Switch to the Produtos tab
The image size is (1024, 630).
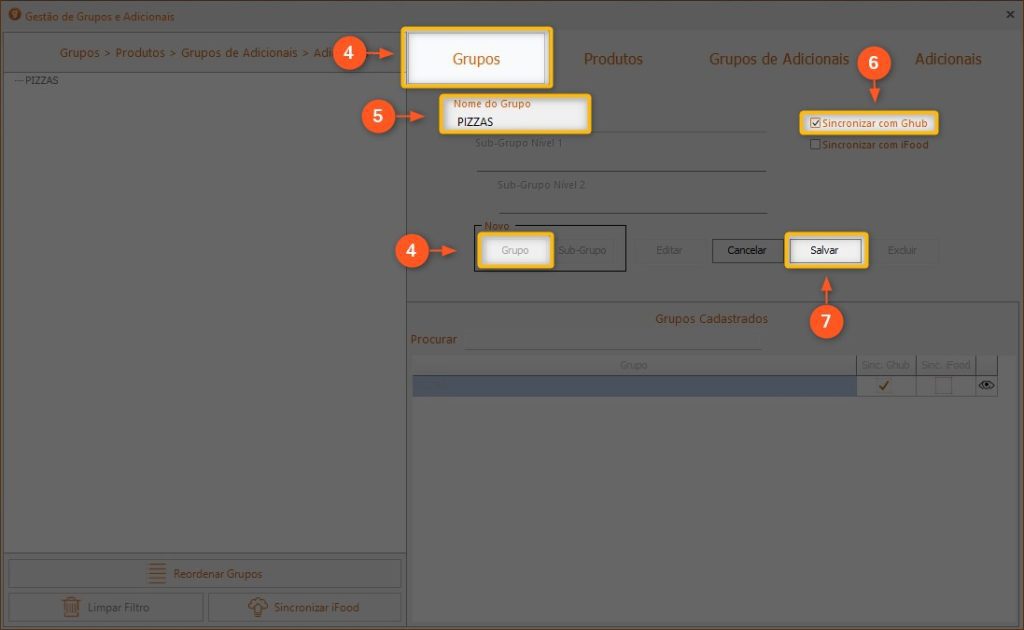(x=613, y=59)
